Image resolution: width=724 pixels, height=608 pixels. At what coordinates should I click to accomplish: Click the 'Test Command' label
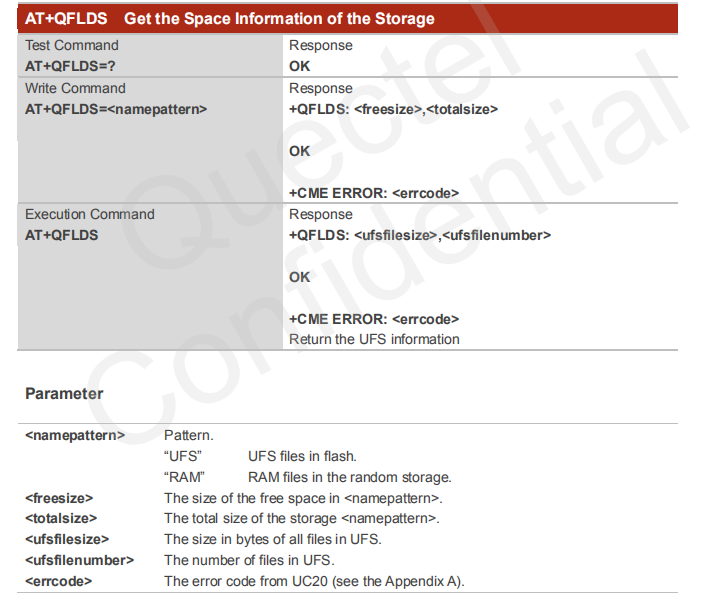(x=71, y=45)
